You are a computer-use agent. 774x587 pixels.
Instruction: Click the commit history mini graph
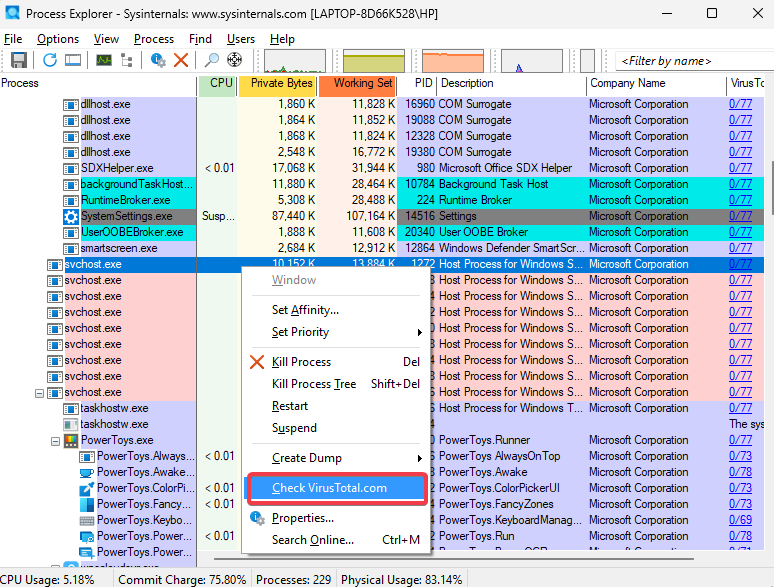pos(374,61)
